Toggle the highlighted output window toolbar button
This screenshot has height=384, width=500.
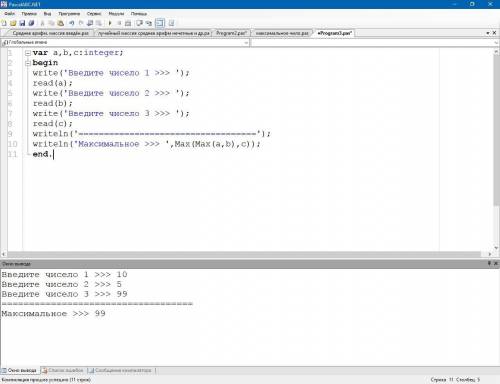[160, 23]
